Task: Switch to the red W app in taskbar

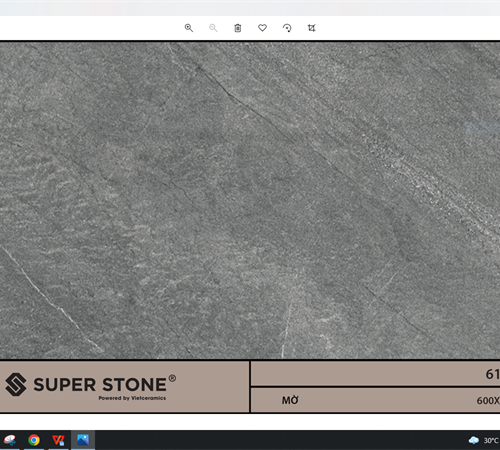Action: point(58,440)
